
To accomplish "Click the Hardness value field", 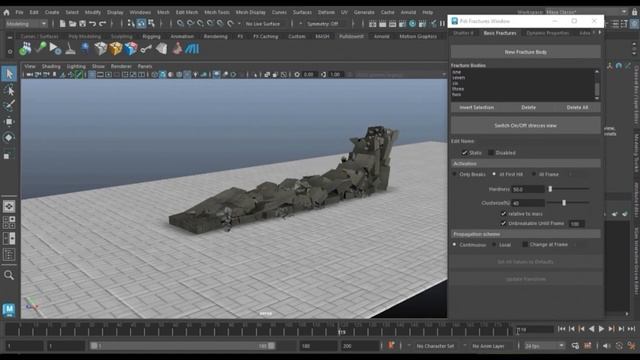I will point(528,189).
